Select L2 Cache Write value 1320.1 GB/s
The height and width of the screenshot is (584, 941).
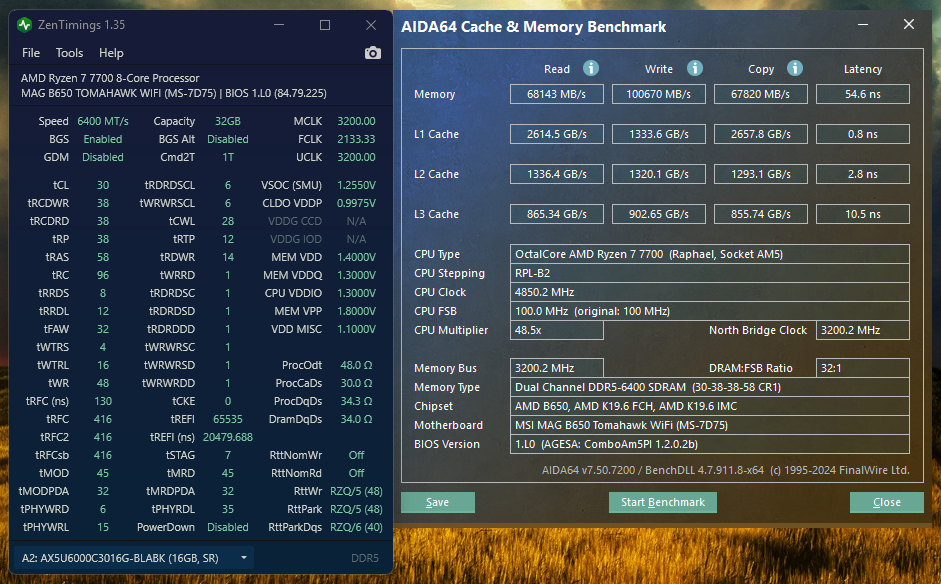coord(658,174)
